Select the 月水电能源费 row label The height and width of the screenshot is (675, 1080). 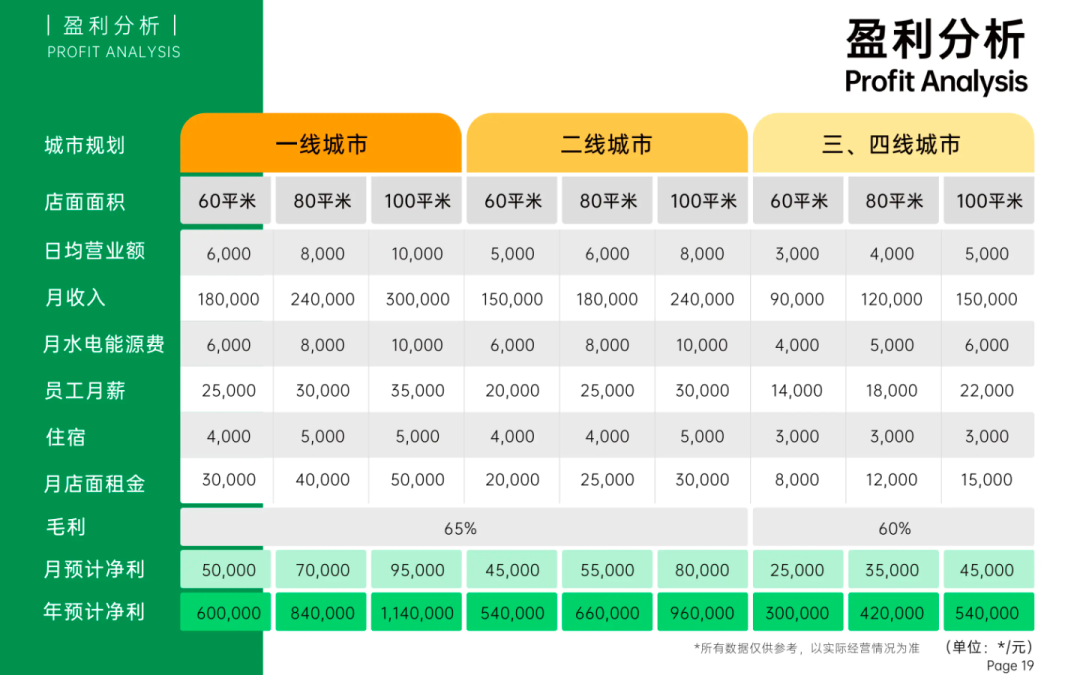click(x=104, y=344)
